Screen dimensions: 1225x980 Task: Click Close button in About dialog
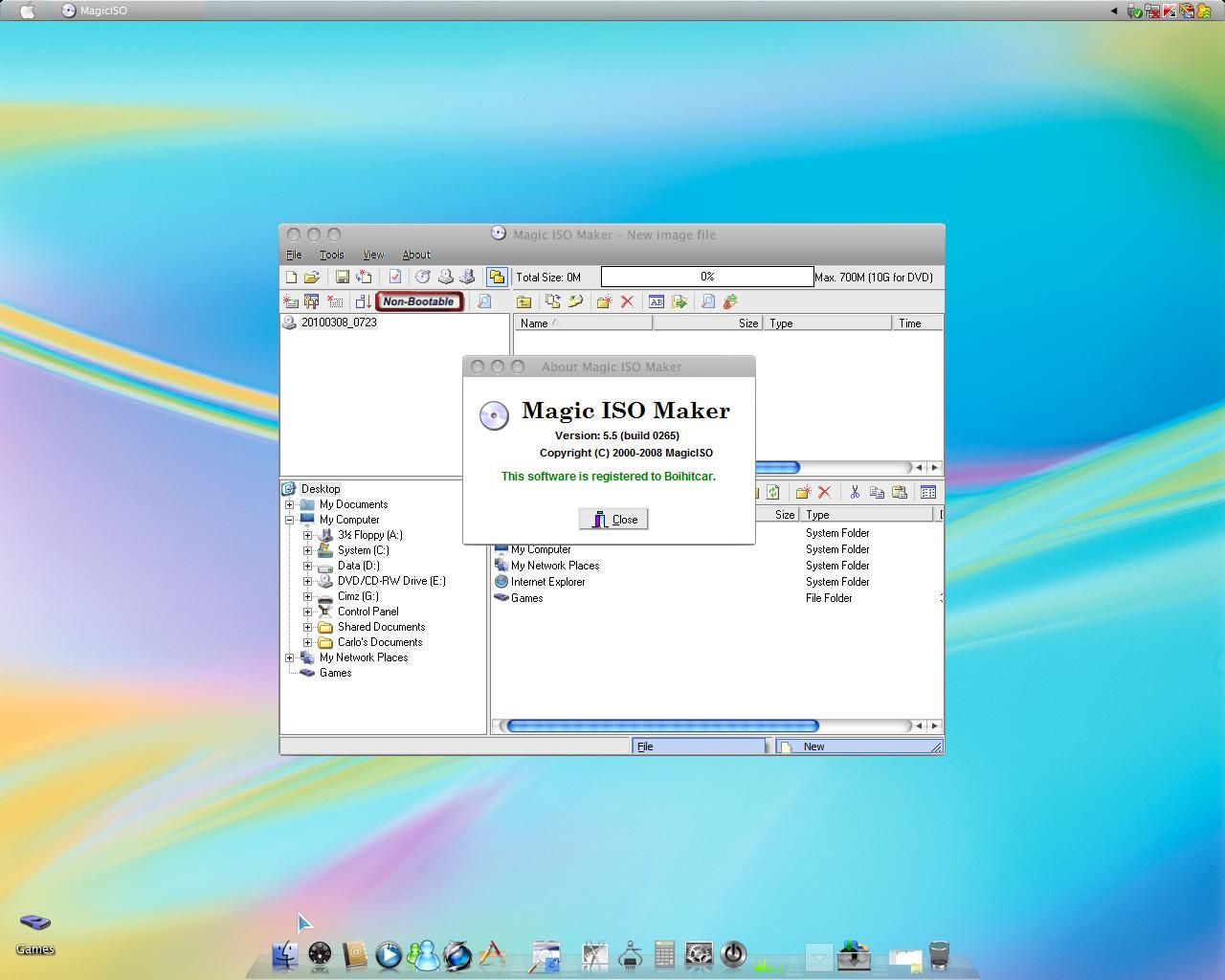point(613,519)
